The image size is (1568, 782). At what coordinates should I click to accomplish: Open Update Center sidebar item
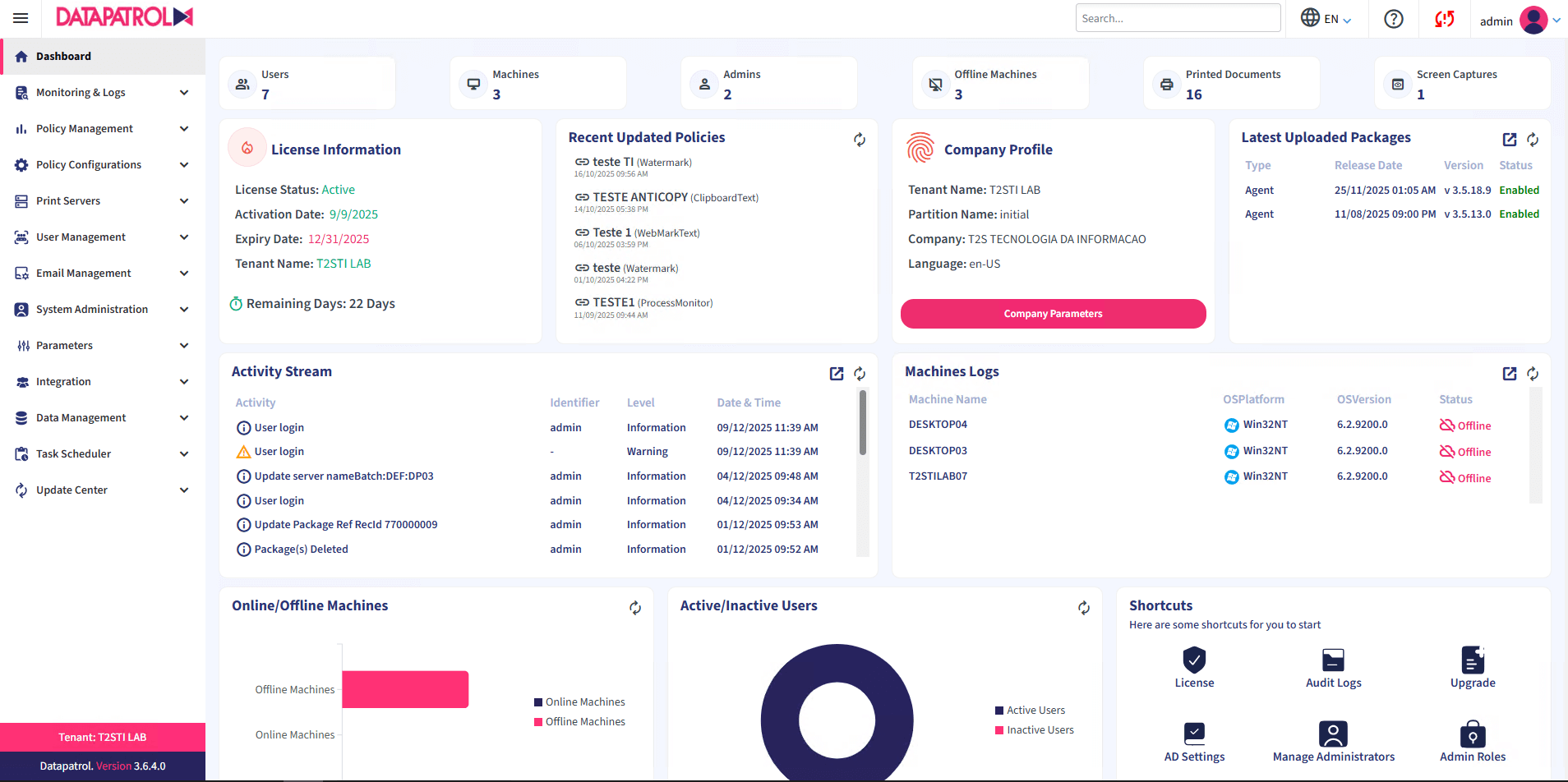[71, 490]
